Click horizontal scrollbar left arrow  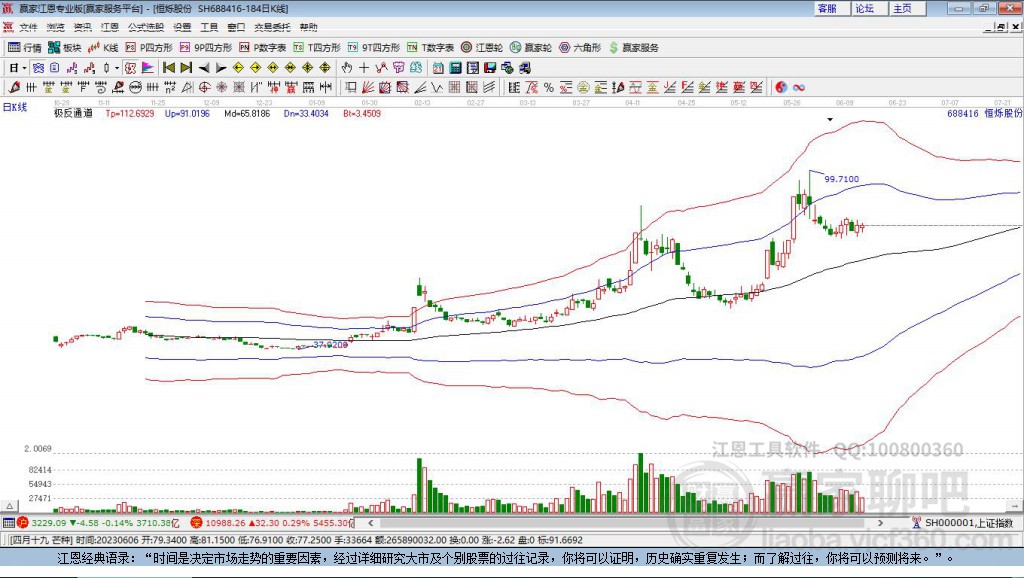click(371, 522)
